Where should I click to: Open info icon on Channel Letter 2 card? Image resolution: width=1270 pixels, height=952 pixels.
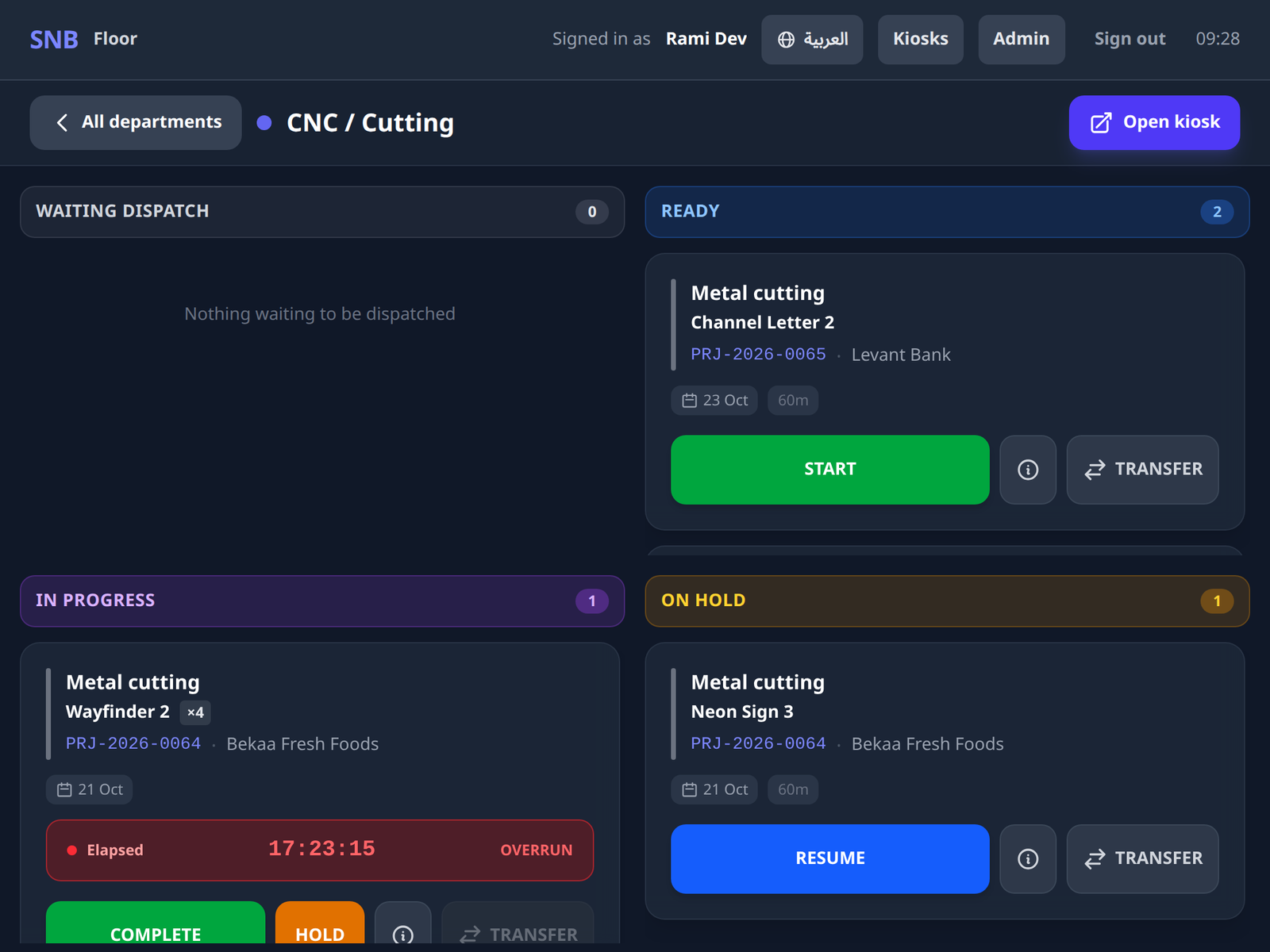(x=1028, y=470)
